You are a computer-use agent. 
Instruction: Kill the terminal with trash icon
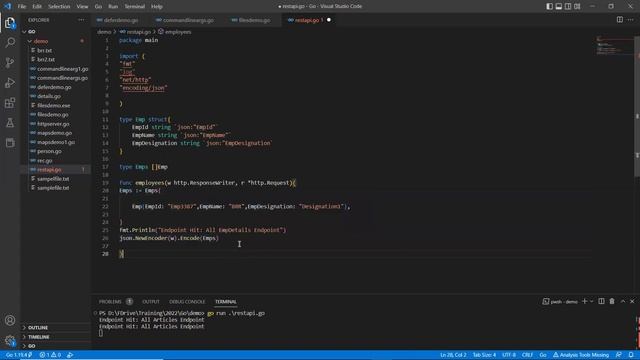tap(612, 301)
